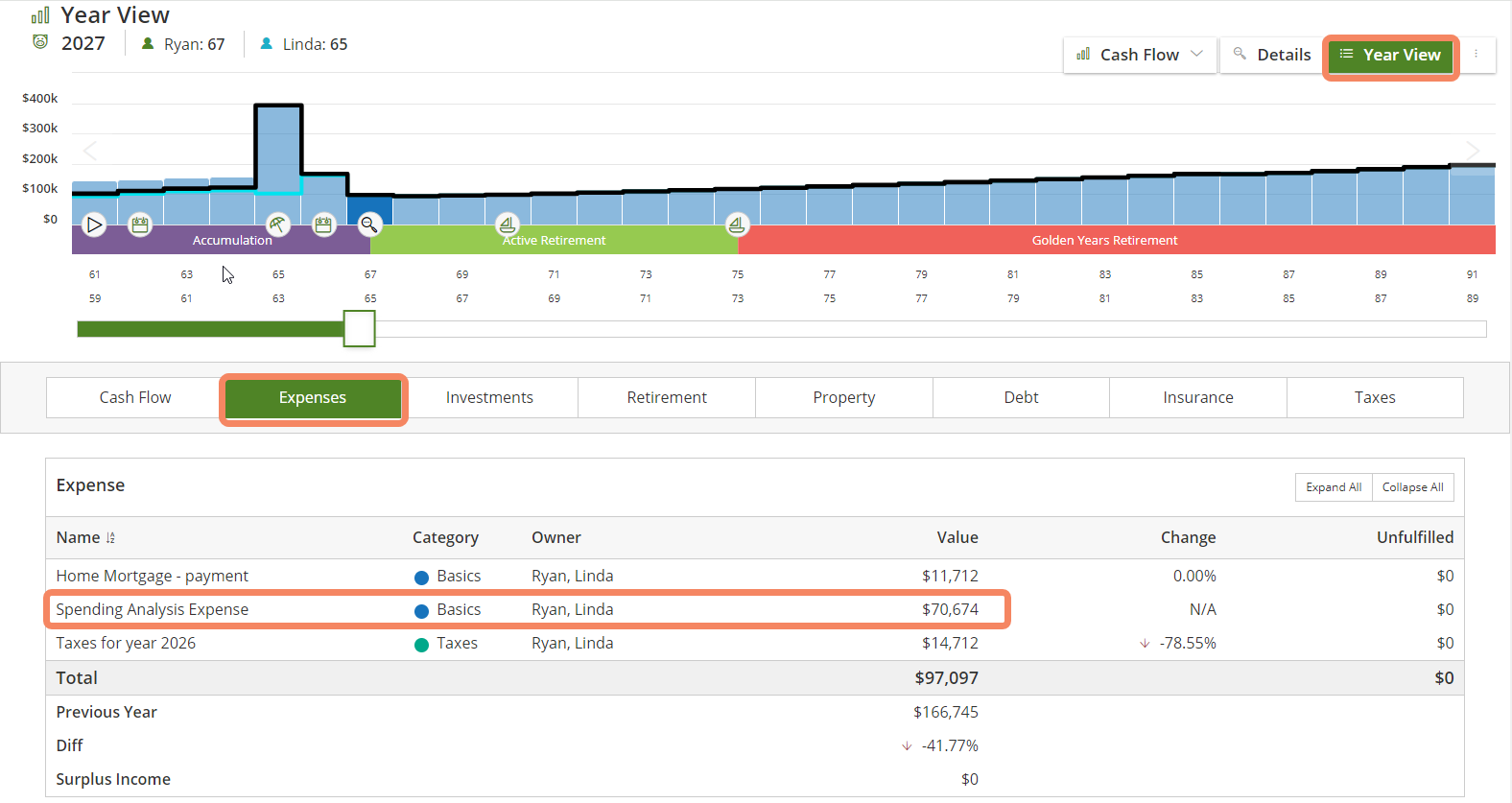Click the sailboat icon over Active Retirement
This screenshot has width=1512, height=803.
(508, 225)
